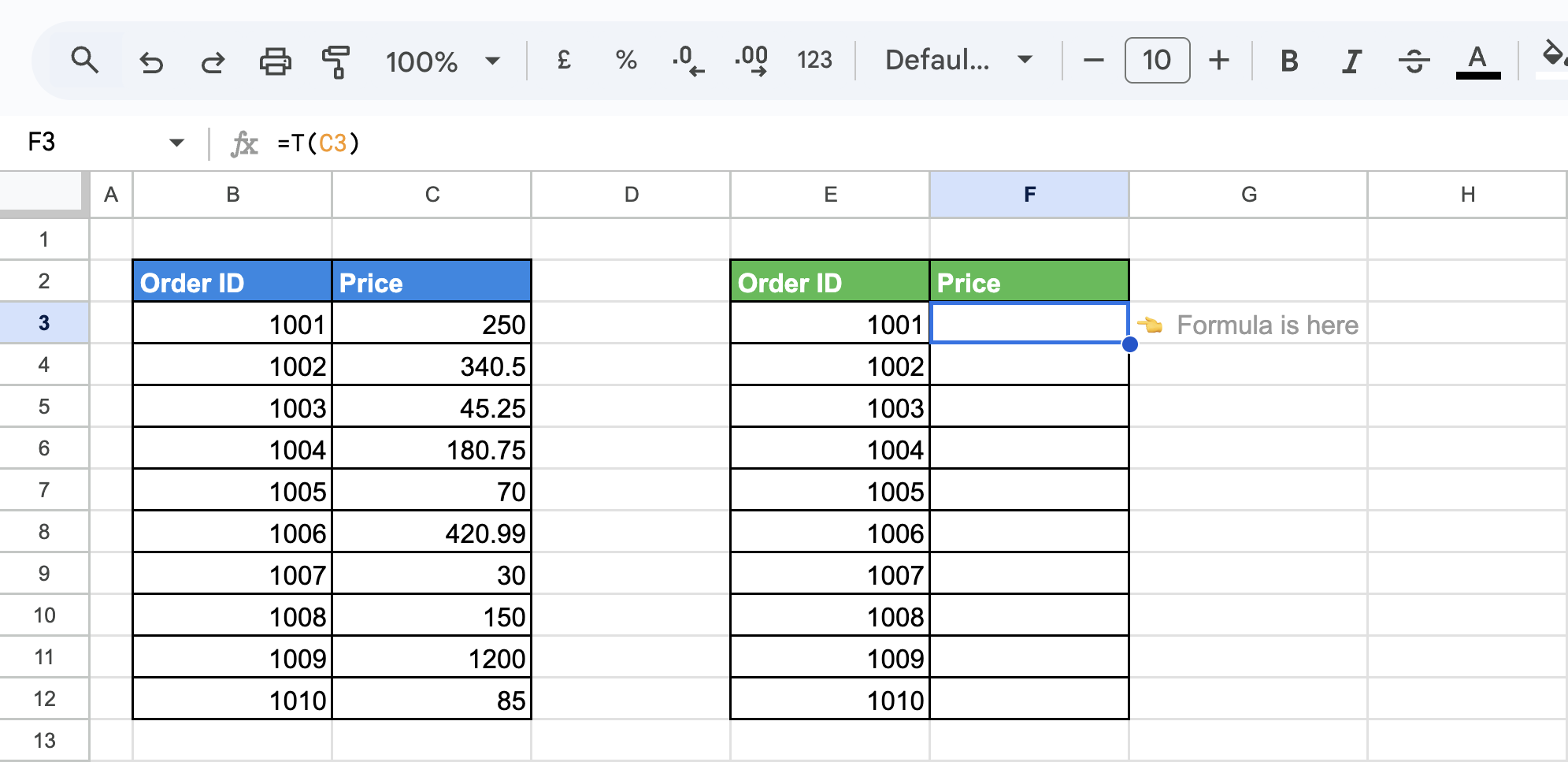Open the text colour picker
Image resolution: width=1568 pixels, height=762 pixels.
(x=1477, y=61)
